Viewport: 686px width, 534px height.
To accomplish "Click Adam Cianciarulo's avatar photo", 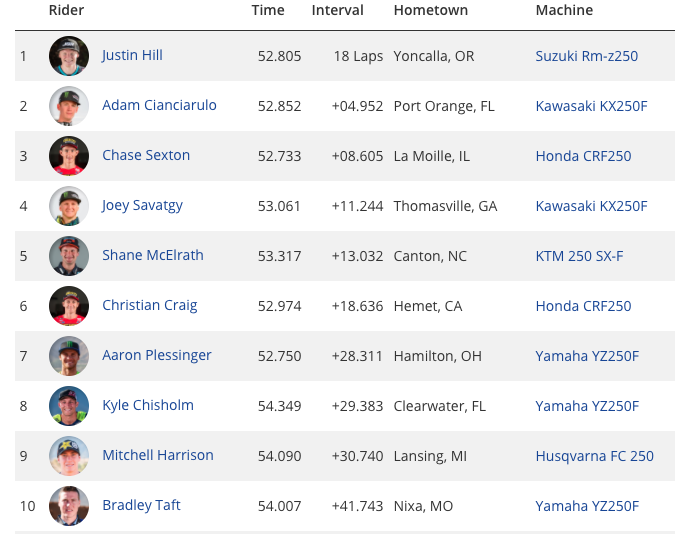I will [69, 106].
